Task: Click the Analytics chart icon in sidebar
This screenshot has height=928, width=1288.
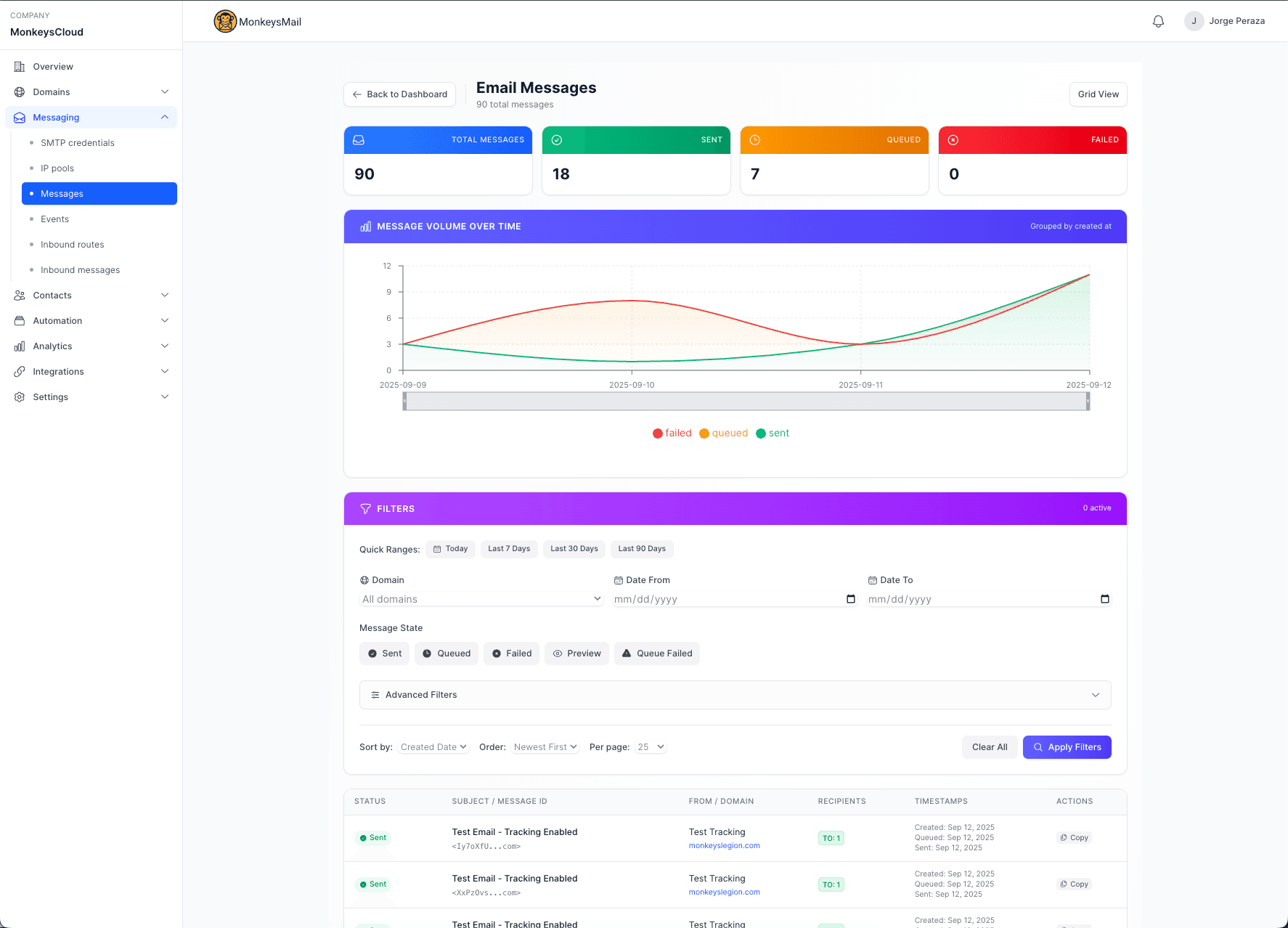Action: coord(20,346)
